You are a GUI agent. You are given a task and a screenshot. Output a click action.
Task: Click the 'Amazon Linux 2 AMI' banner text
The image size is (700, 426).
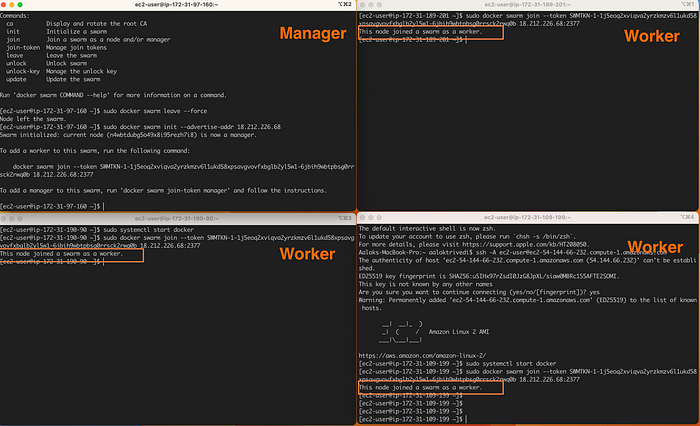[x=459, y=332]
